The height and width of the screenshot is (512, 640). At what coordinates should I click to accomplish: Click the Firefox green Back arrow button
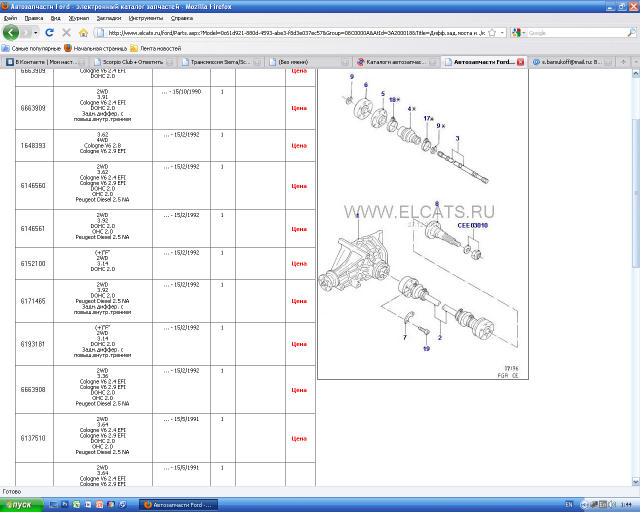12,32
